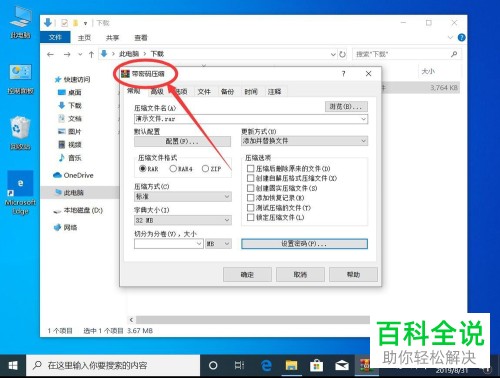Viewport: 500px width, 378px height.
Task: Go up one folder level
Action: tap(91, 54)
